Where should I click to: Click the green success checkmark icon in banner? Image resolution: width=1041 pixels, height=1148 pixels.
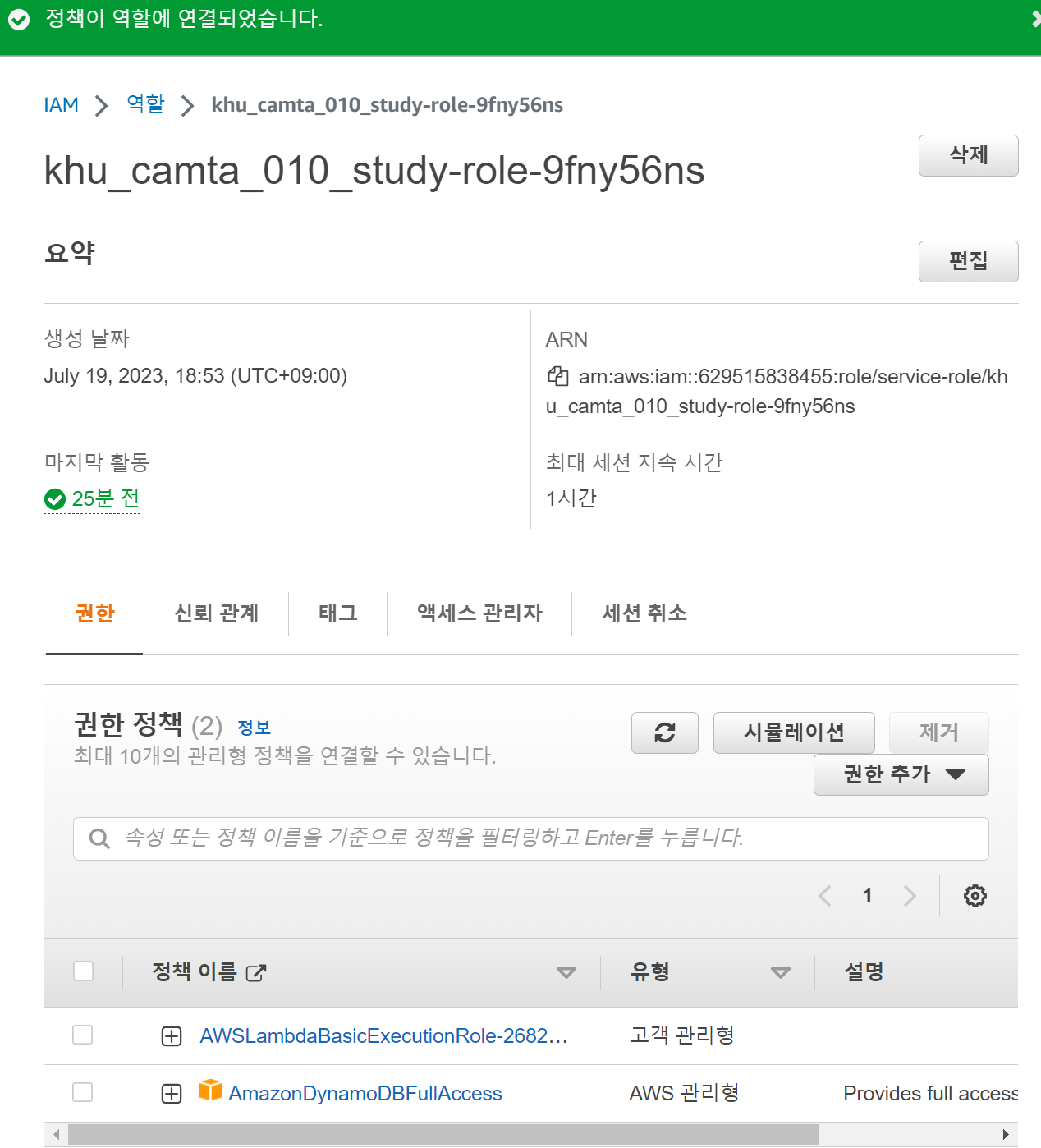click(x=19, y=20)
